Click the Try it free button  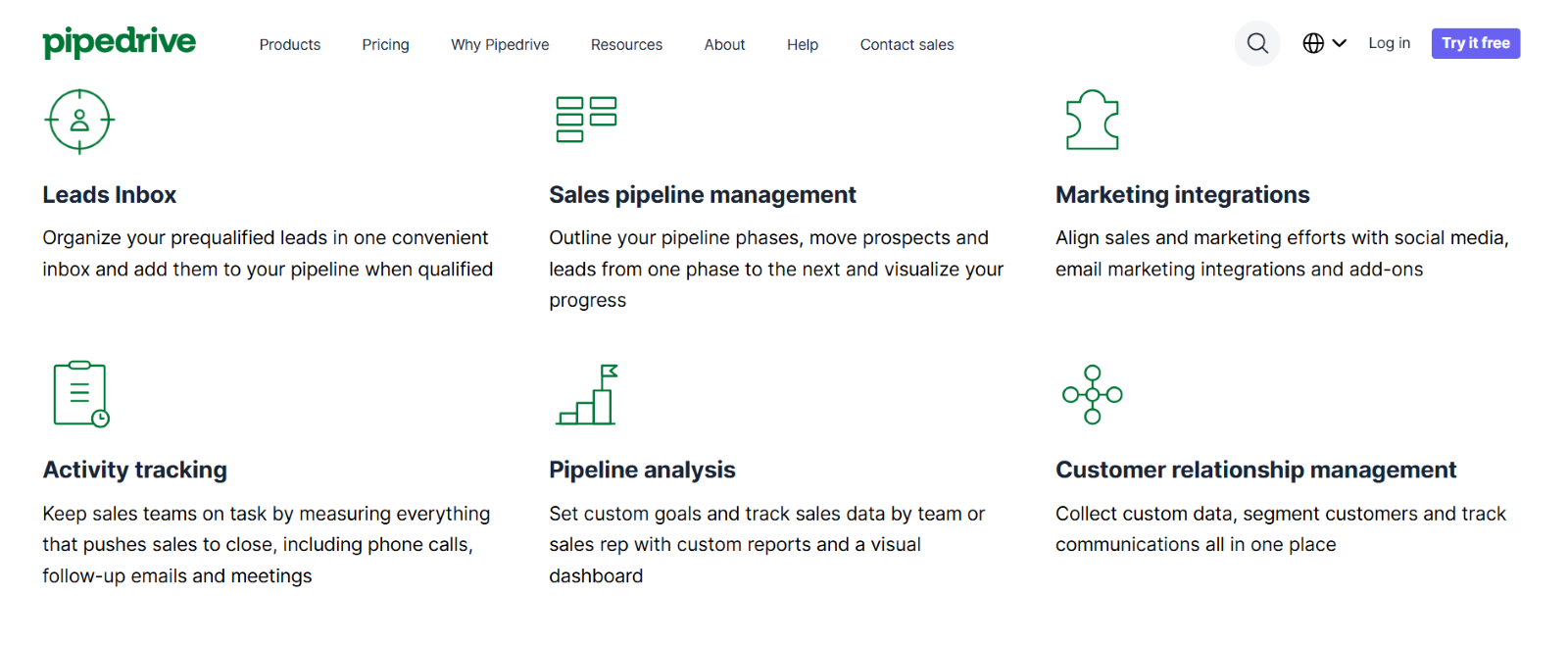(x=1475, y=43)
